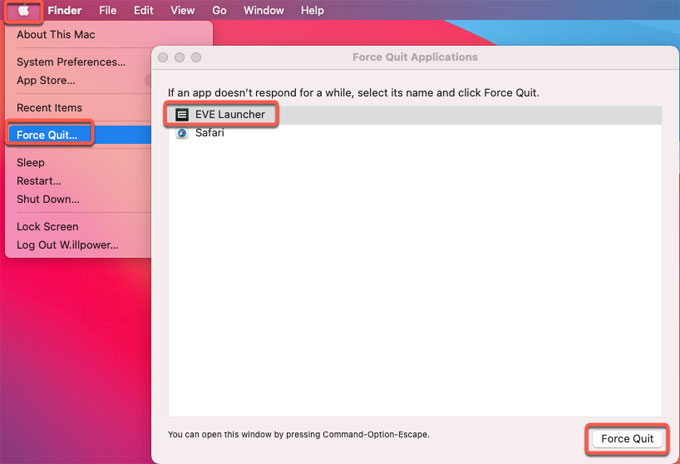The width and height of the screenshot is (680, 464).
Task: Open the File menu
Action: 108,10
